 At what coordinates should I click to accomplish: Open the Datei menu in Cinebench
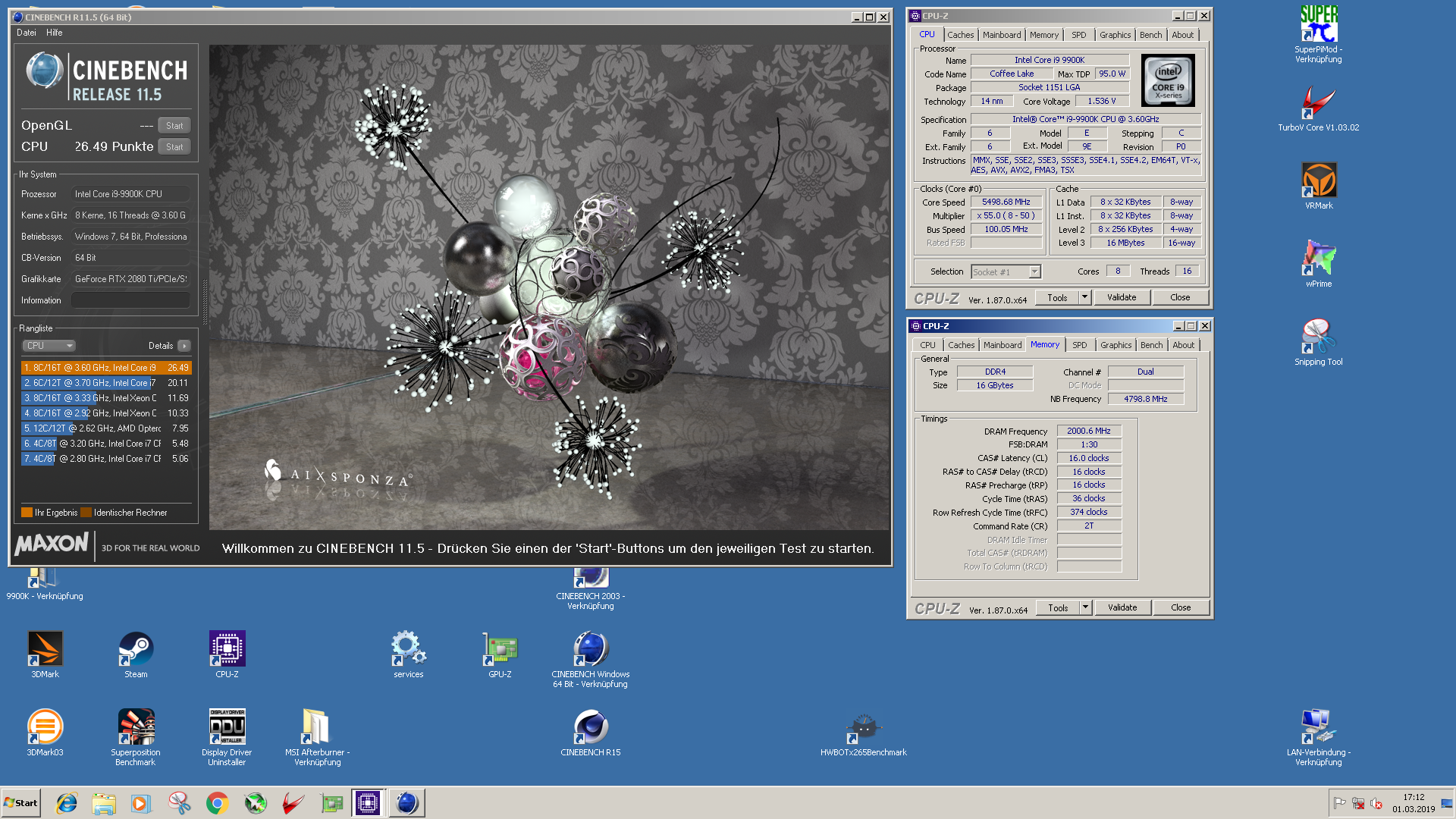[27, 33]
